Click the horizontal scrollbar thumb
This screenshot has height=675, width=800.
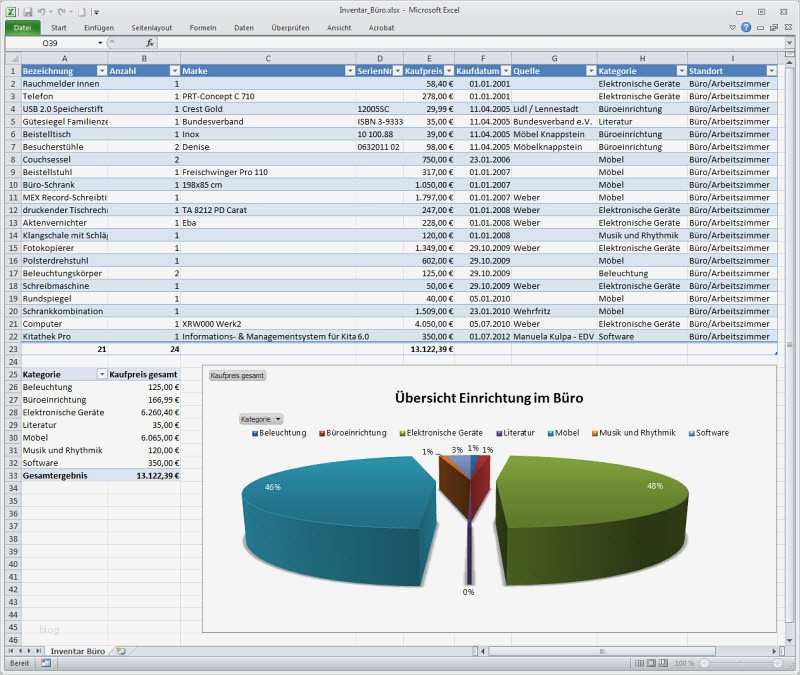pyautogui.click(x=602, y=651)
